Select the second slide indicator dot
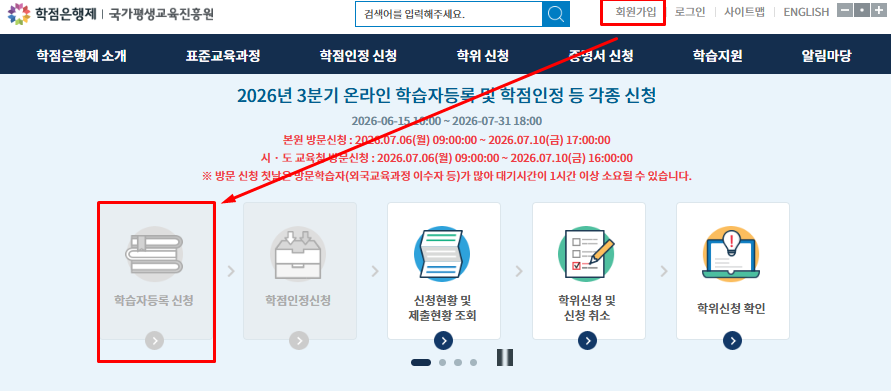 443,362
